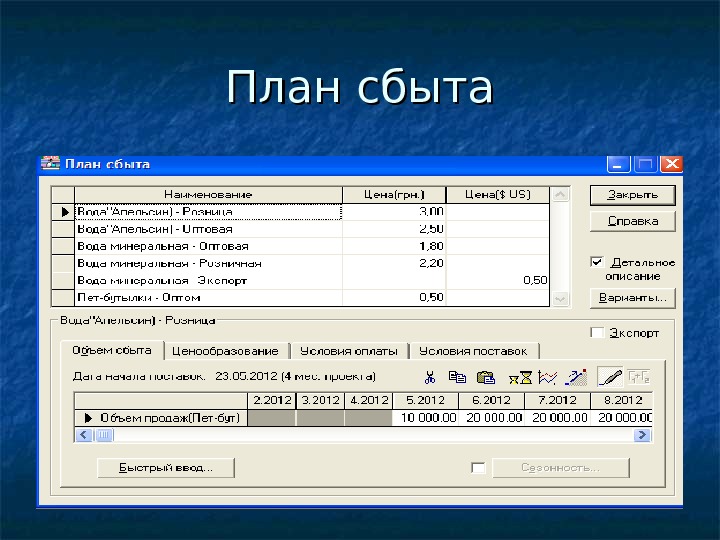
Task: Click the Цена(грн.) column header
Action: pos(394,195)
